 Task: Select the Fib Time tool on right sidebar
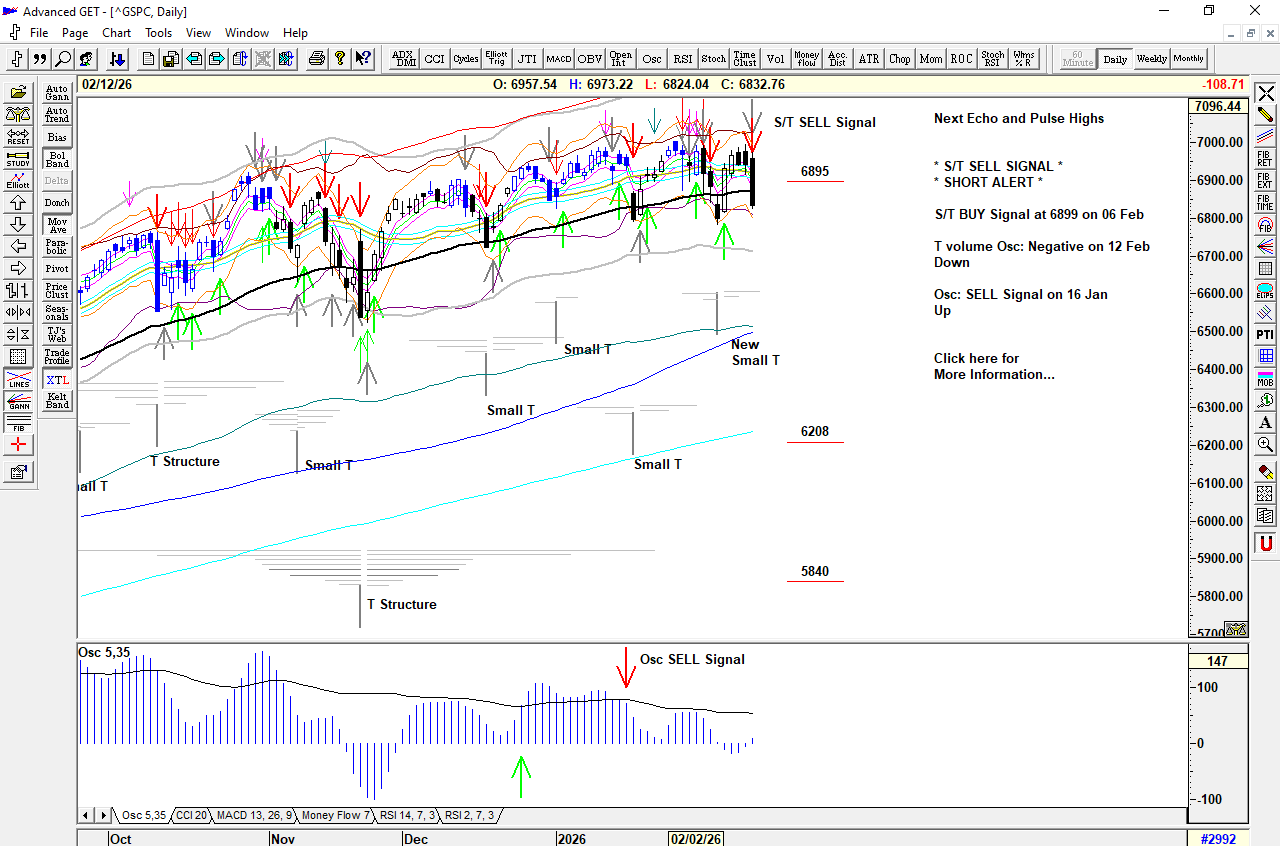click(x=1266, y=203)
